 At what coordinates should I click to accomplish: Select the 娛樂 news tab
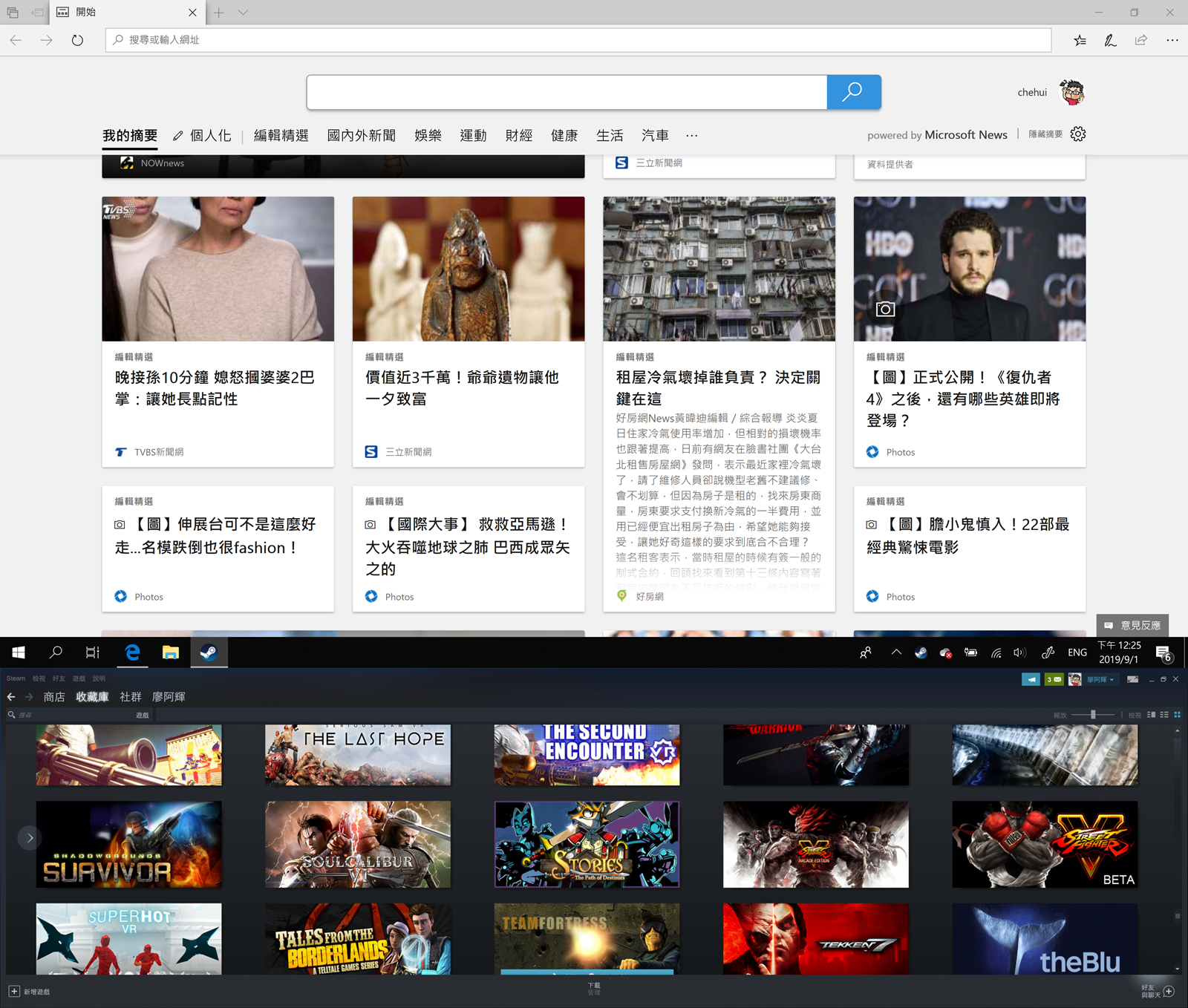(428, 136)
